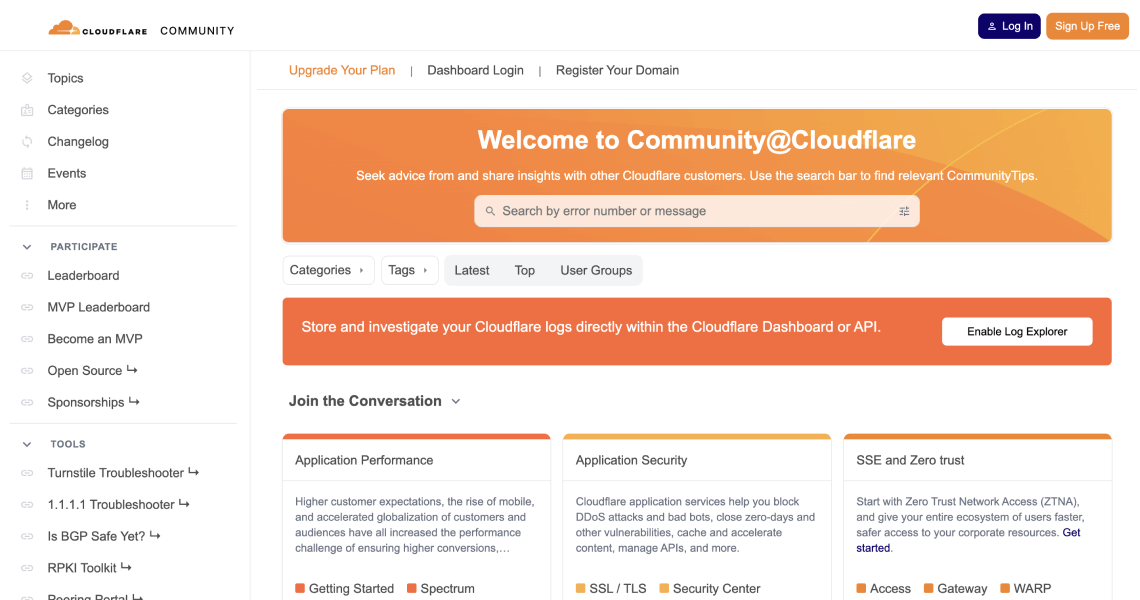Select the Categories sidebar icon
Screen dimensions: 1140x600
pos(28,110)
